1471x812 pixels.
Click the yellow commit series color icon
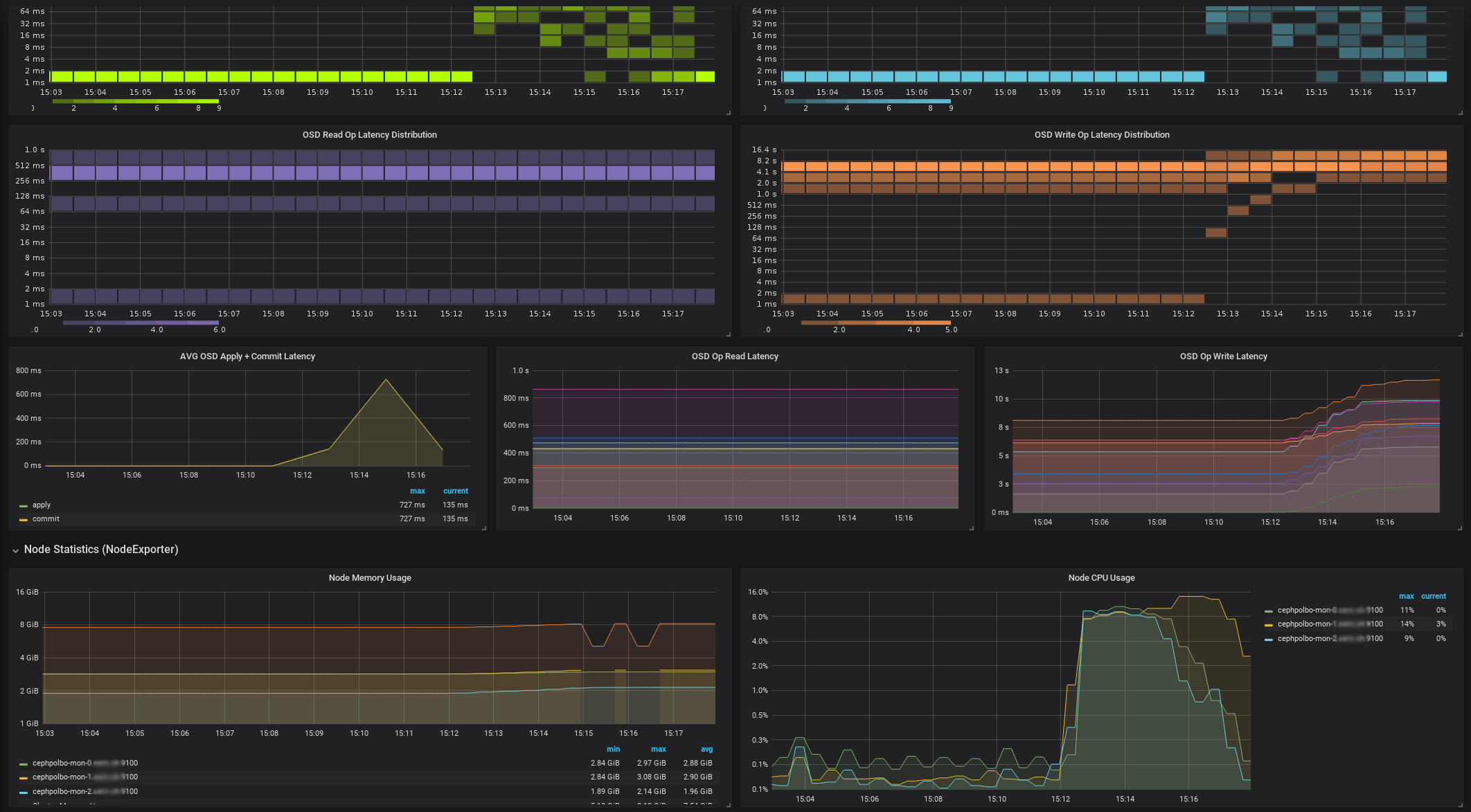pos(24,520)
